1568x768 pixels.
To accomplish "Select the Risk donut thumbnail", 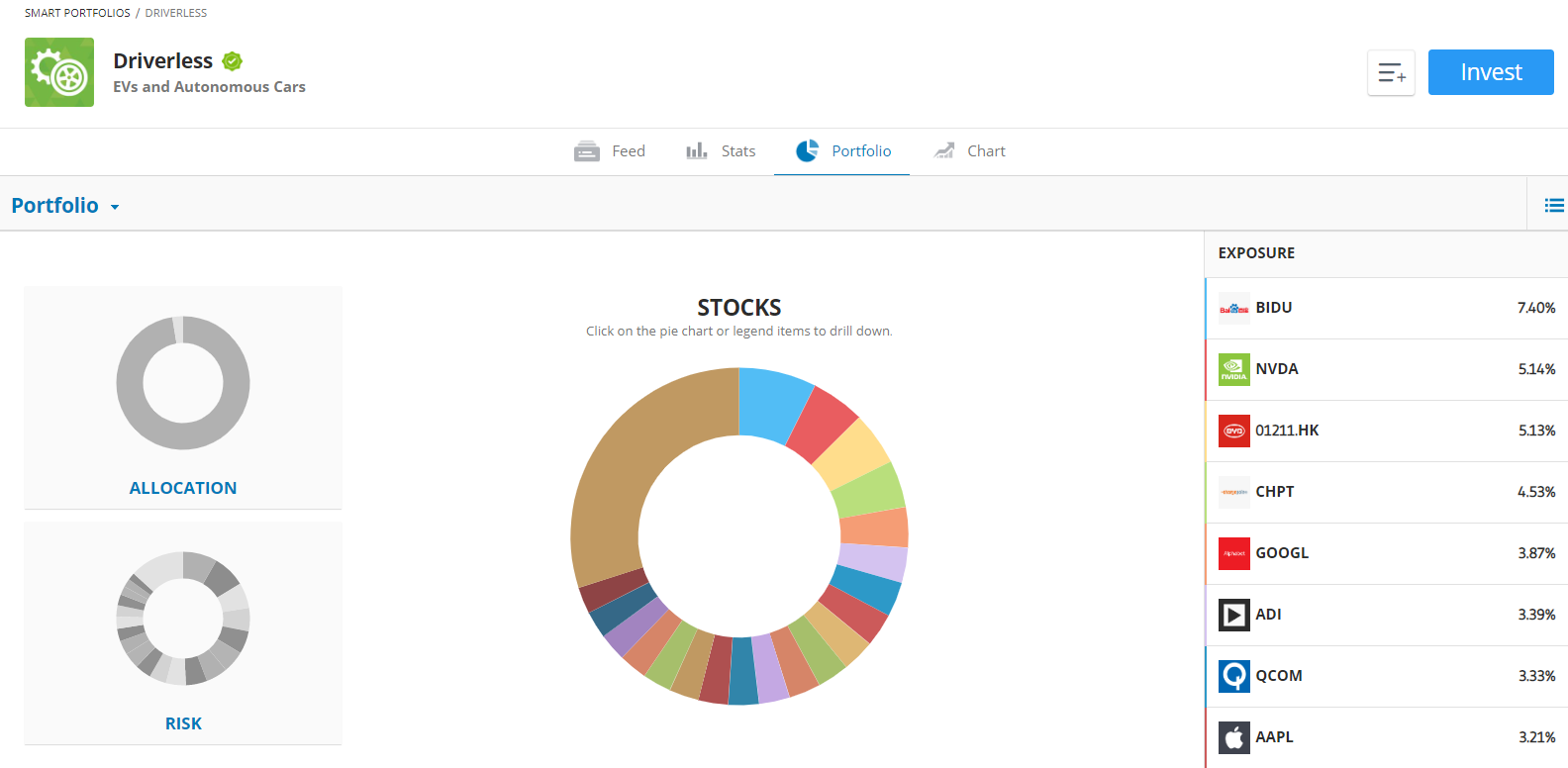I will [183, 619].
